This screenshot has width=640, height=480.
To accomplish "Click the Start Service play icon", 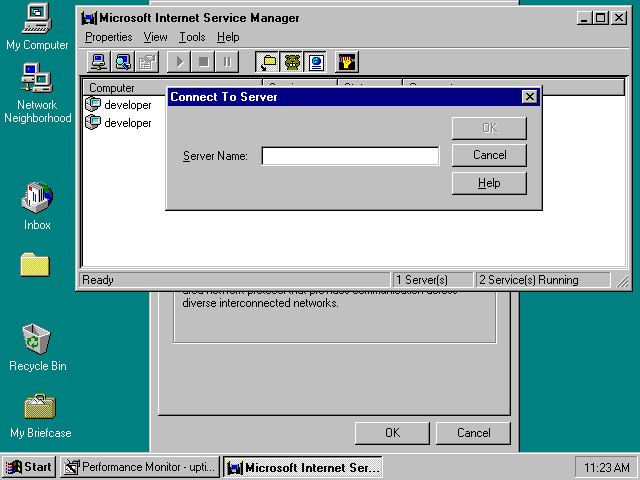I will click(179, 62).
